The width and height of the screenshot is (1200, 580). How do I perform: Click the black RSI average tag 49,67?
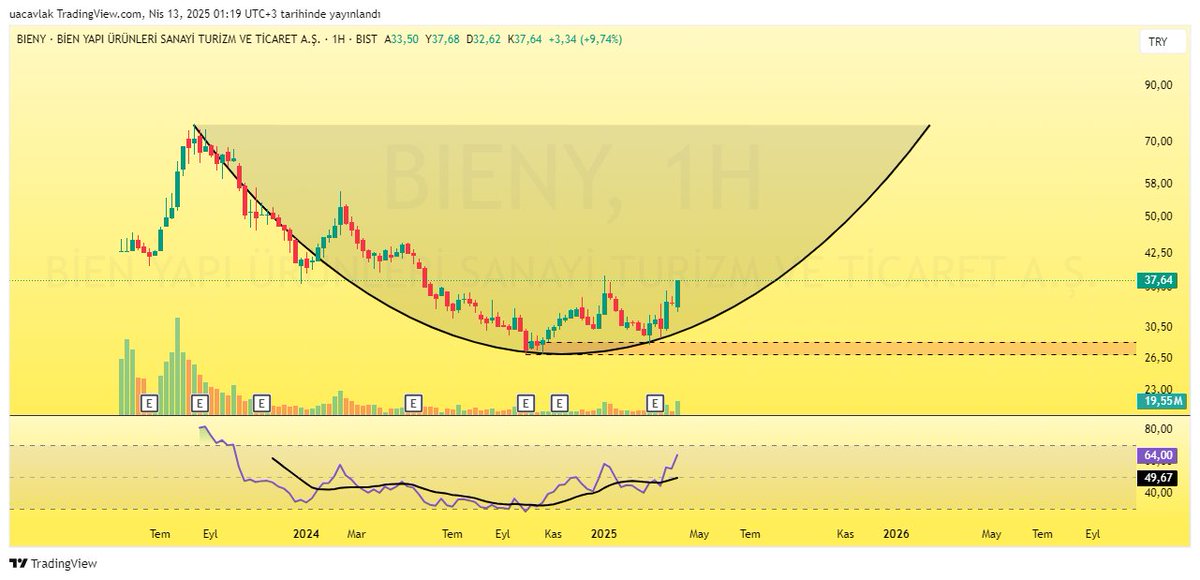point(1158,478)
